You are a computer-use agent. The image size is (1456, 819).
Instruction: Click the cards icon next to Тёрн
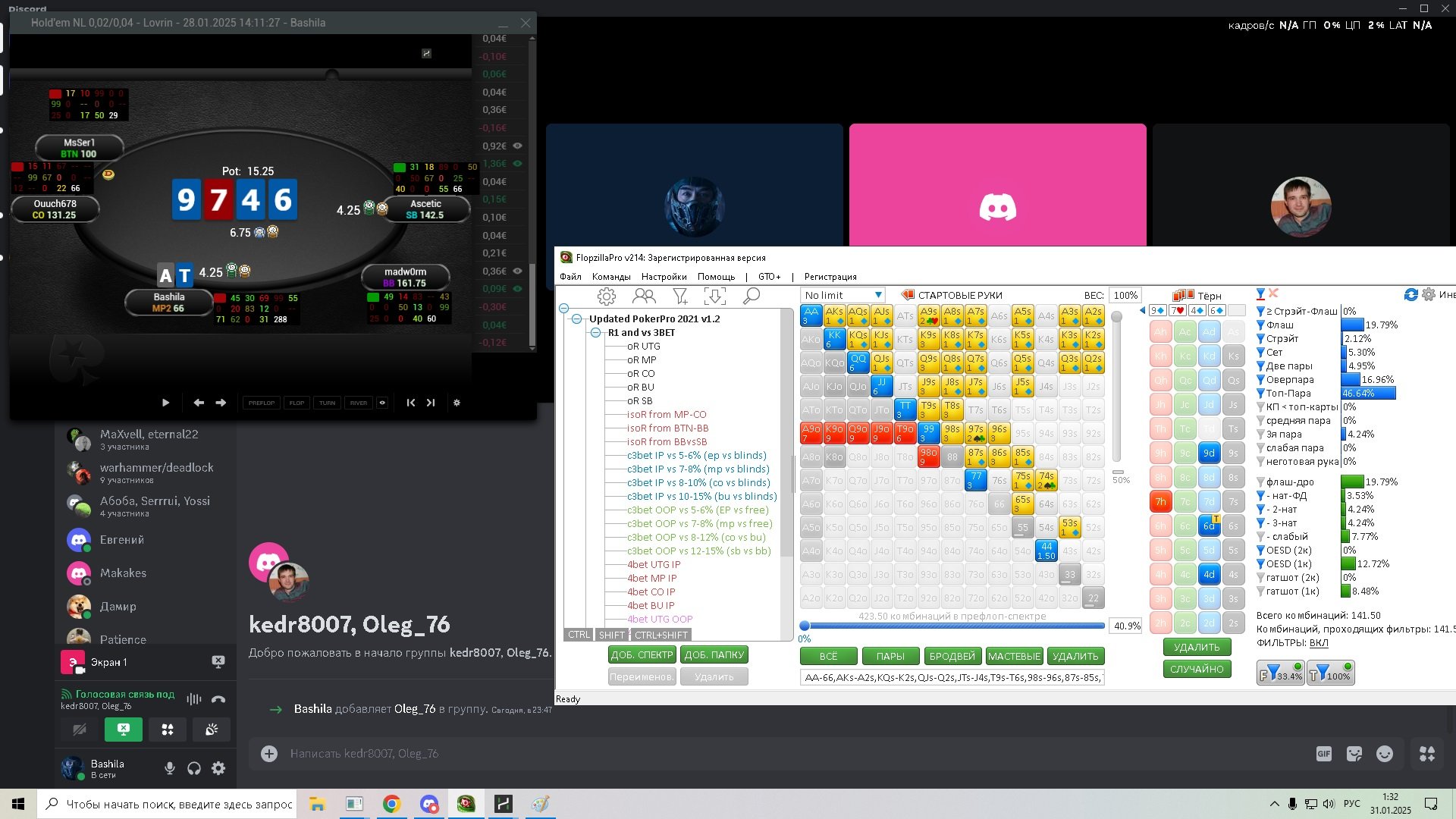tap(1183, 295)
